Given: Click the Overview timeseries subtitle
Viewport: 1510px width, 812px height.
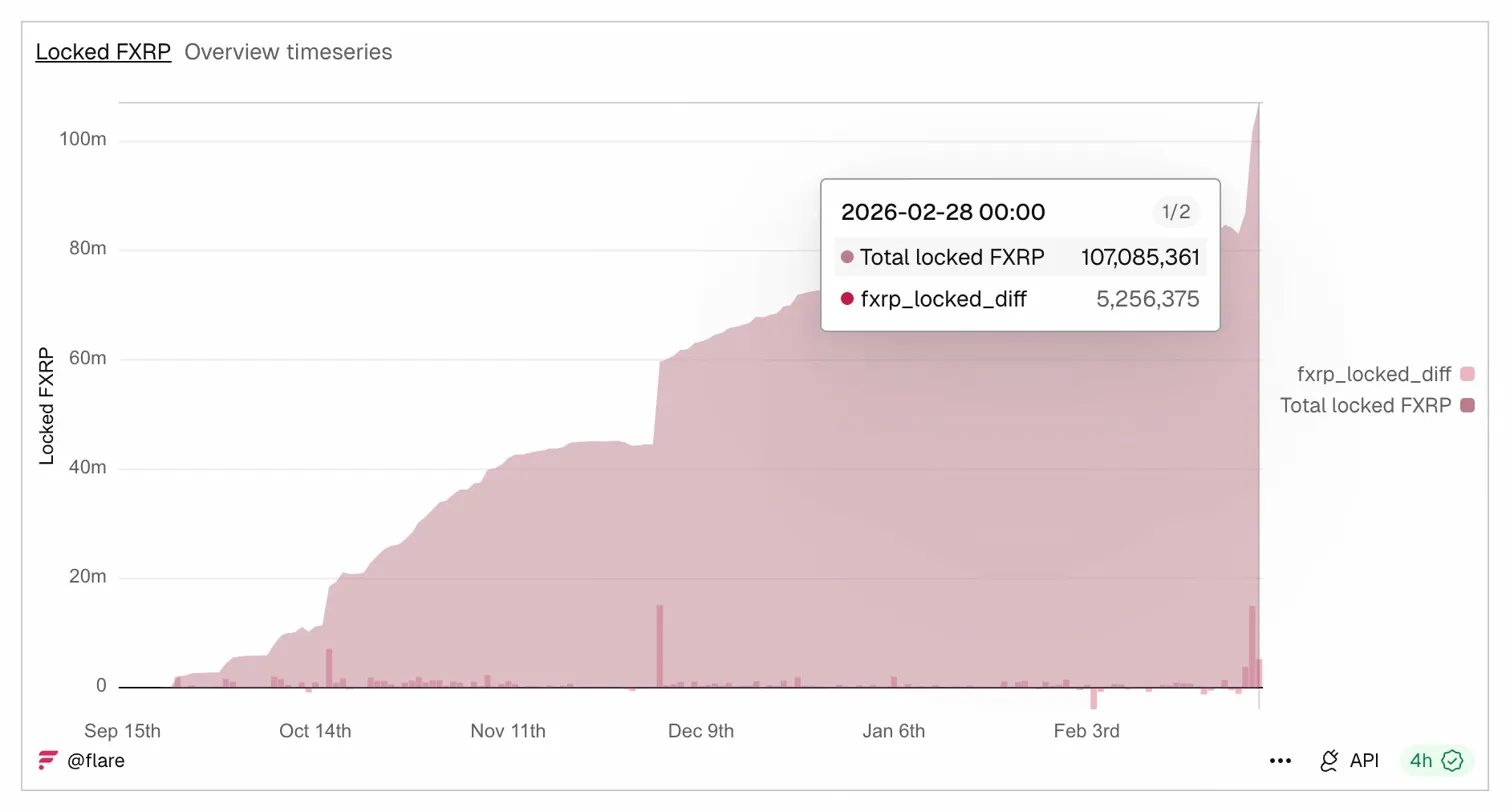Looking at the screenshot, I should click(288, 52).
